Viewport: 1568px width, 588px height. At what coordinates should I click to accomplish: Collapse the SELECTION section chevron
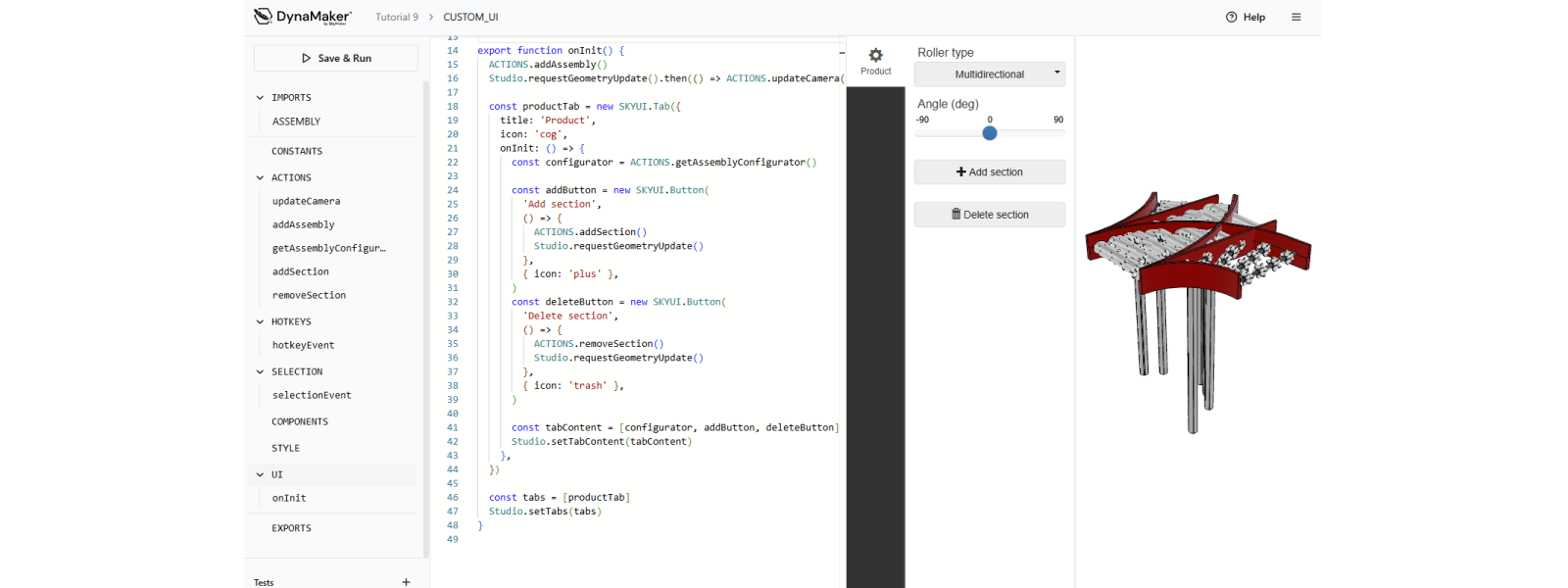[x=260, y=372]
